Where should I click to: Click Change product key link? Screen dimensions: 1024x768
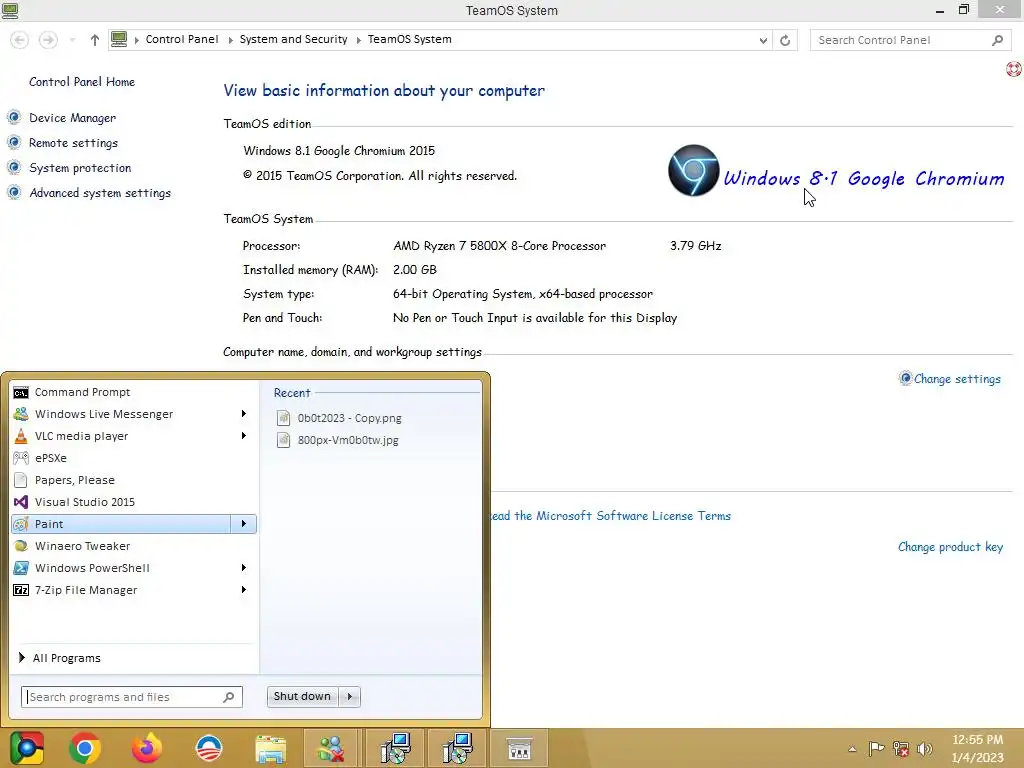(x=950, y=547)
